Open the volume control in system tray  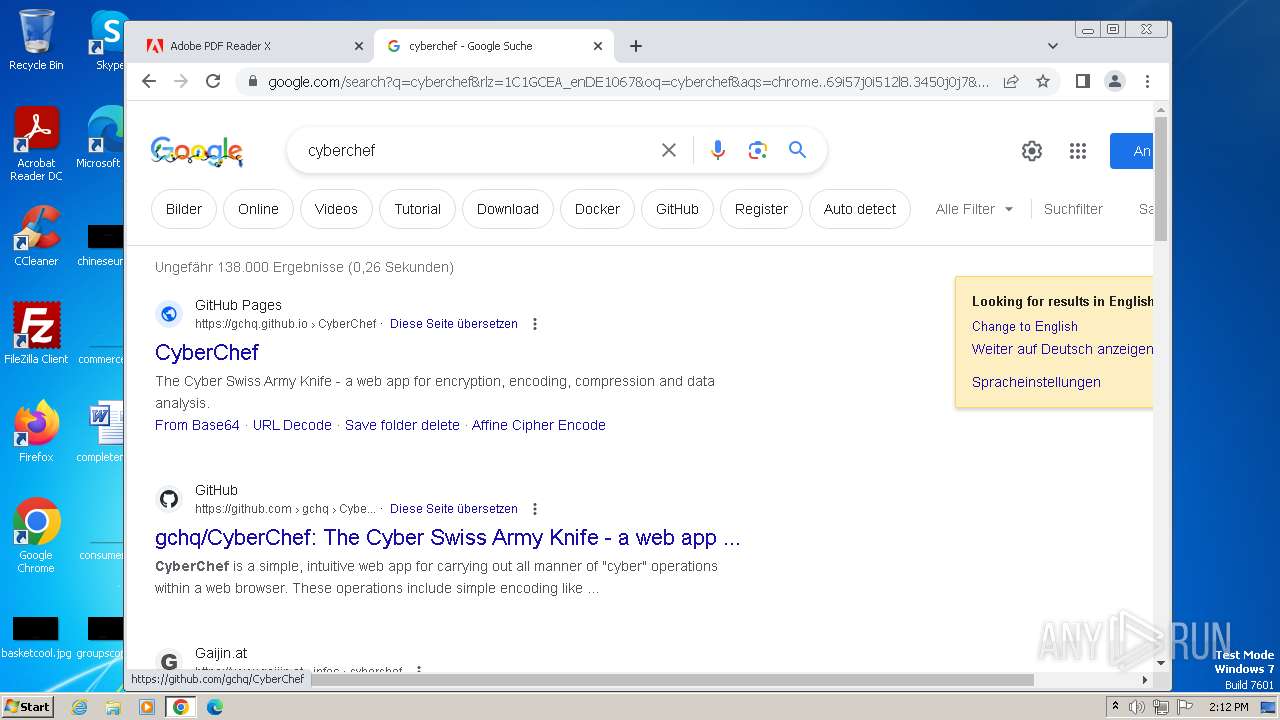pyautogui.click(x=1137, y=707)
